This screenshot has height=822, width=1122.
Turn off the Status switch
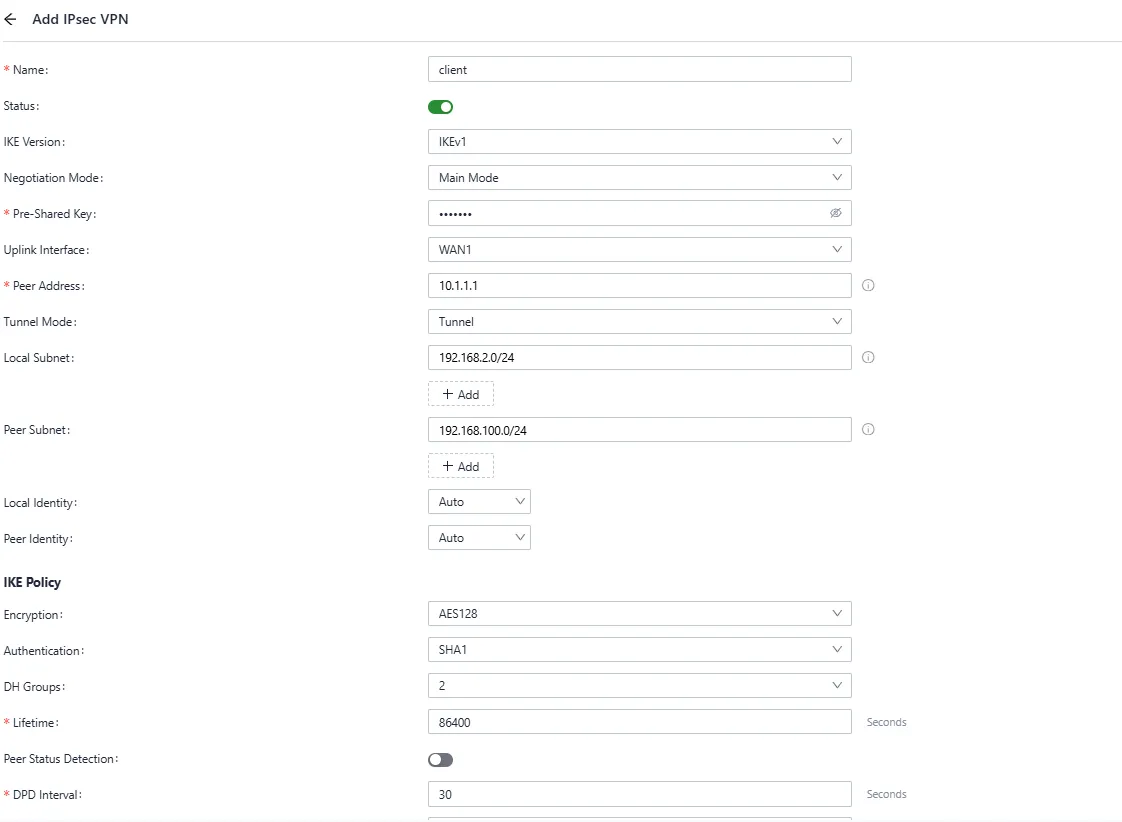[440, 107]
